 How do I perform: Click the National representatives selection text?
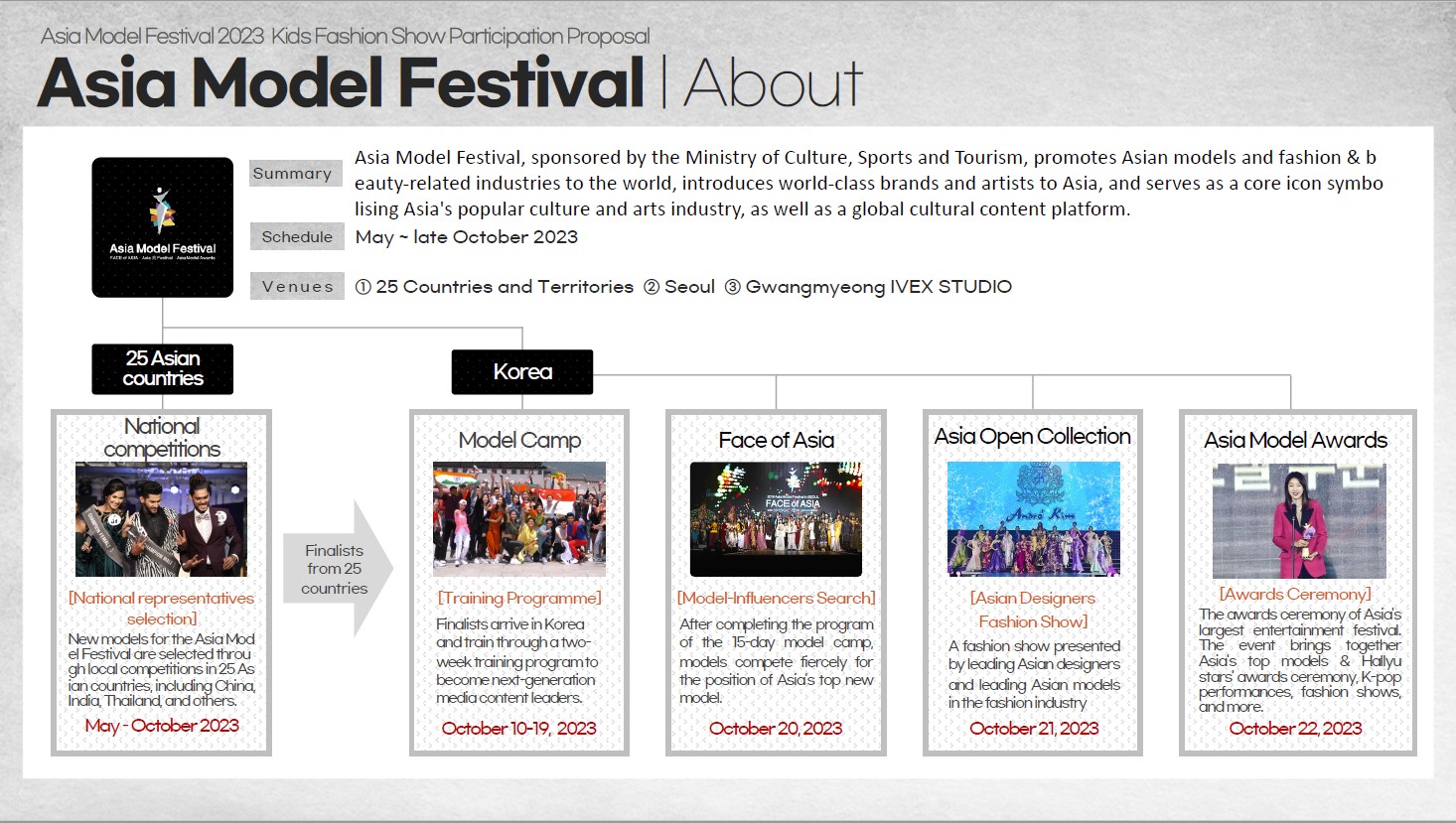pyautogui.click(x=162, y=608)
